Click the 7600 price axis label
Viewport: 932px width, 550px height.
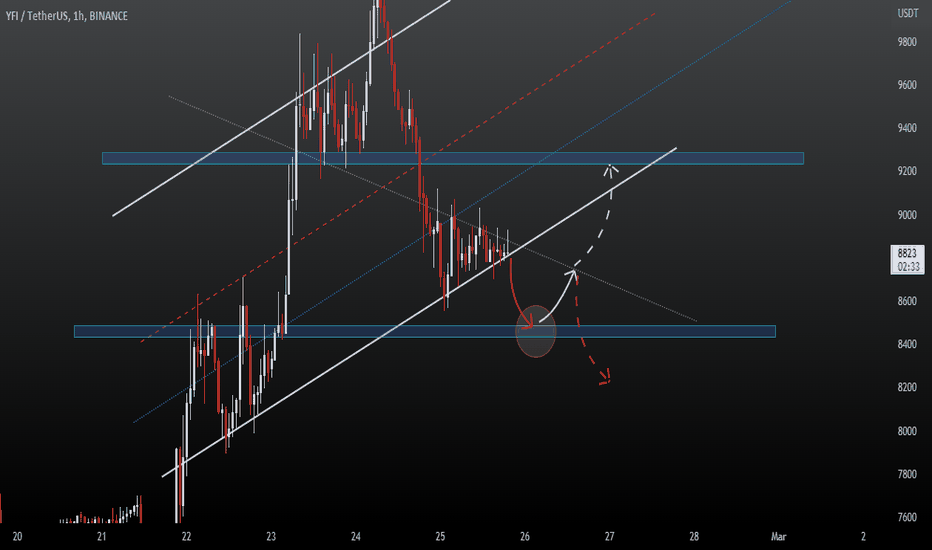coord(907,517)
